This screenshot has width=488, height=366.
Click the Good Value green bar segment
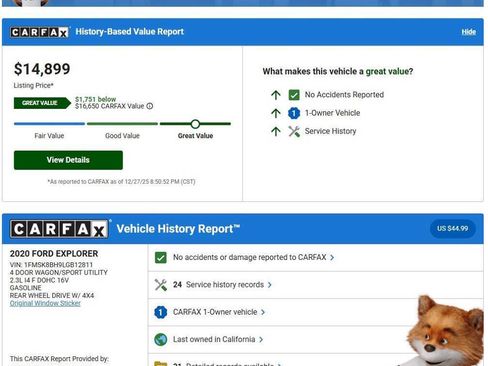tap(122, 124)
